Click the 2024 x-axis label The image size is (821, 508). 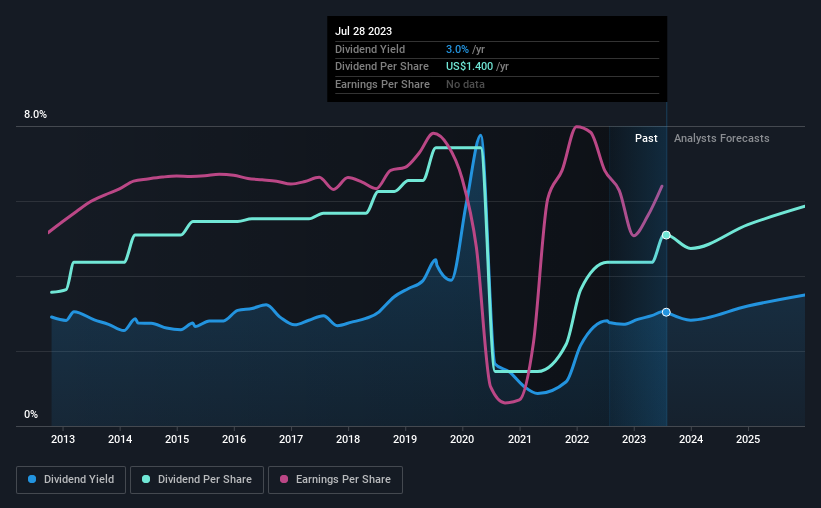point(691,439)
